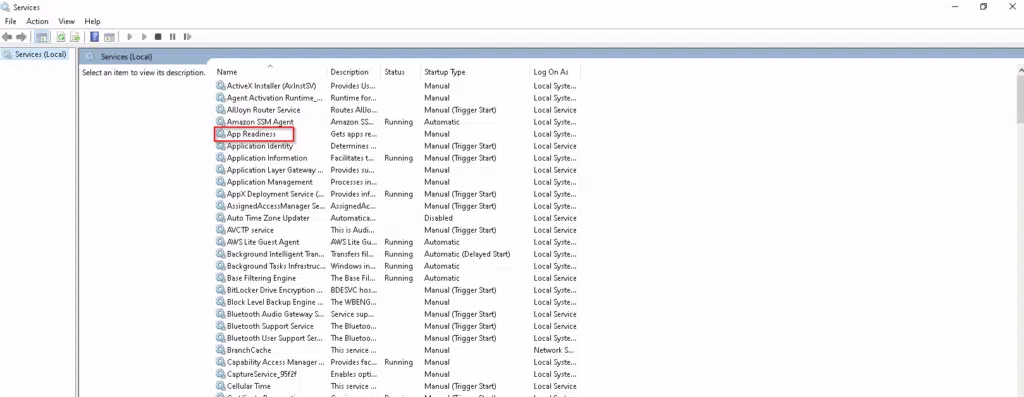Click the Restart Service toolbar icon
Screen dimensions: 1024x397
[x=187, y=37]
